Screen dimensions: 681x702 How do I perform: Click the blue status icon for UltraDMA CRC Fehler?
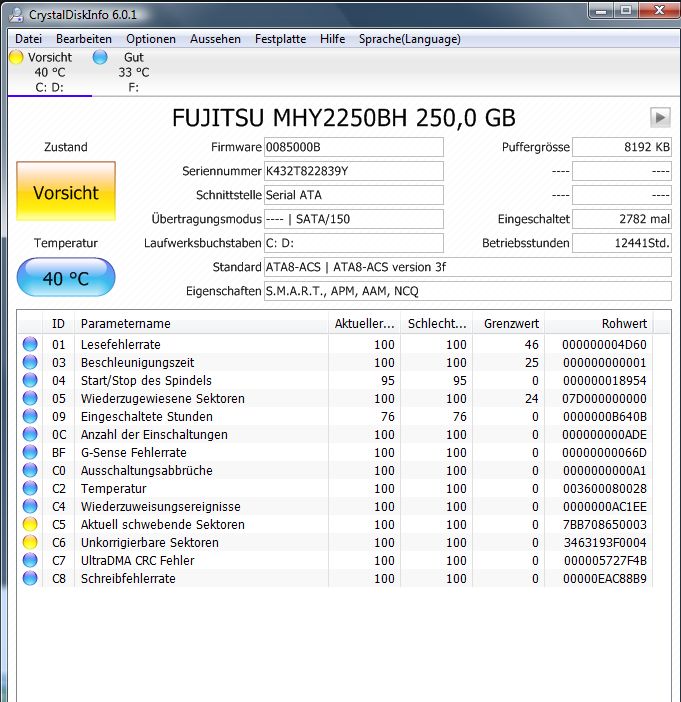tap(30, 560)
